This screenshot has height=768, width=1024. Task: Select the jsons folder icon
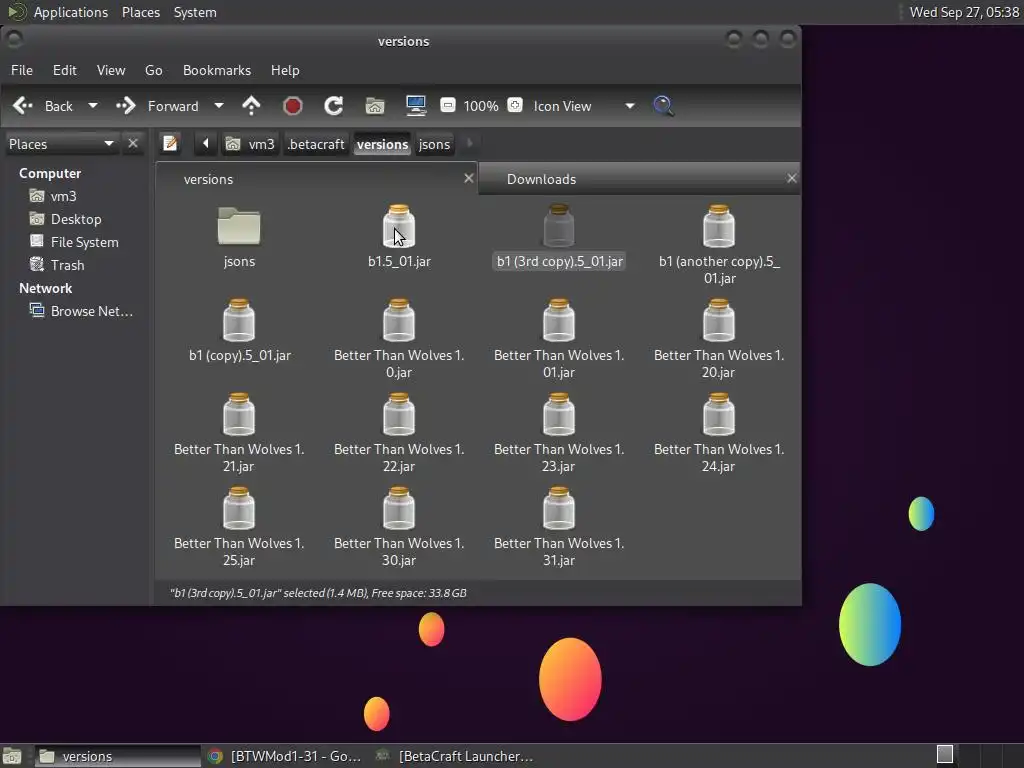pos(239,226)
